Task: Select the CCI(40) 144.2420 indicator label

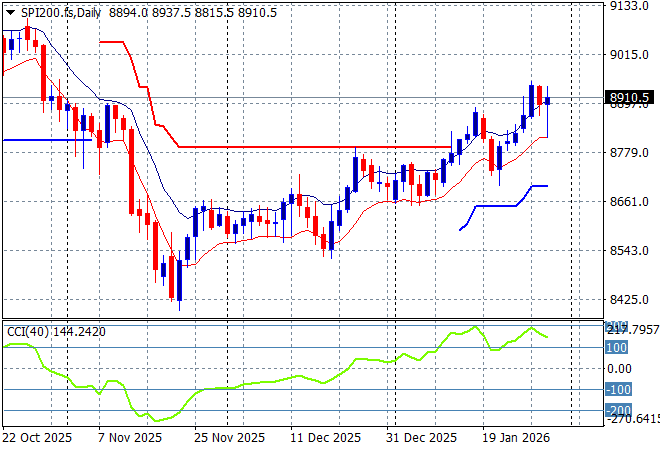Action: point(56,332)
